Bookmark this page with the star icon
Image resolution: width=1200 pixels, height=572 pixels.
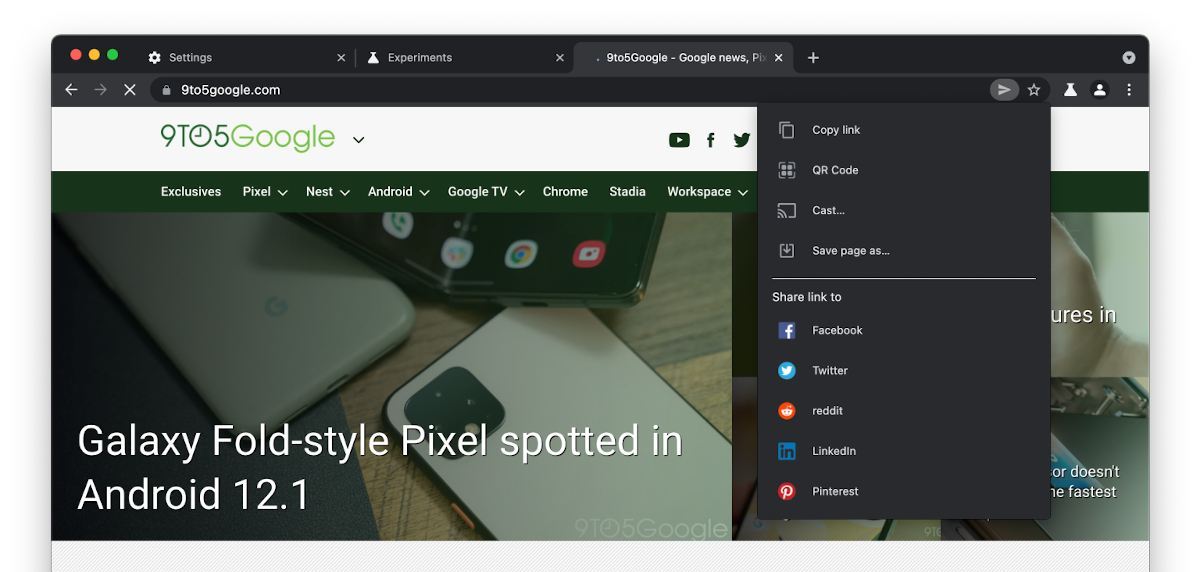(1034, 90)
